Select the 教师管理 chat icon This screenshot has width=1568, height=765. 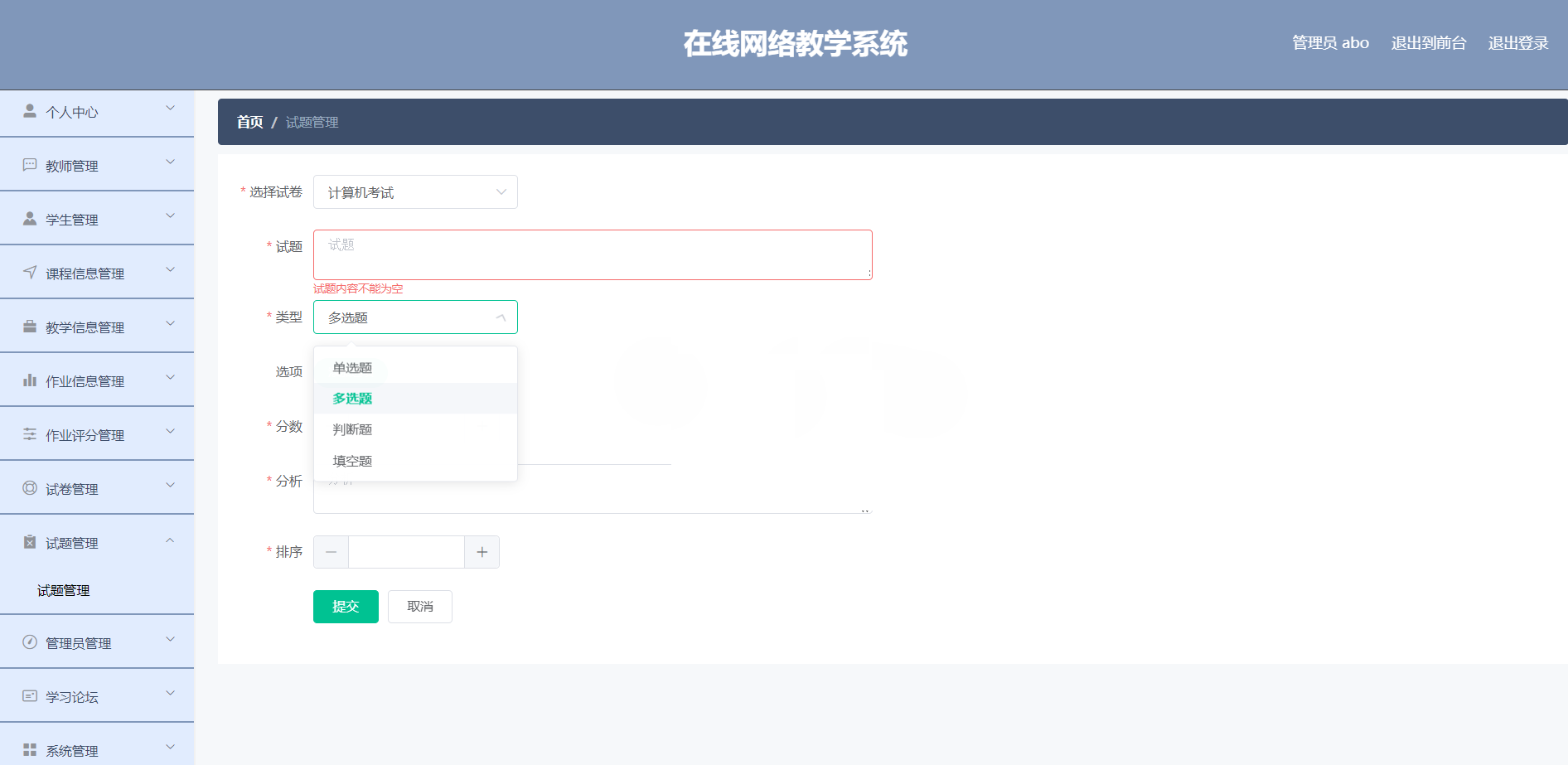(x=30, y=164)
